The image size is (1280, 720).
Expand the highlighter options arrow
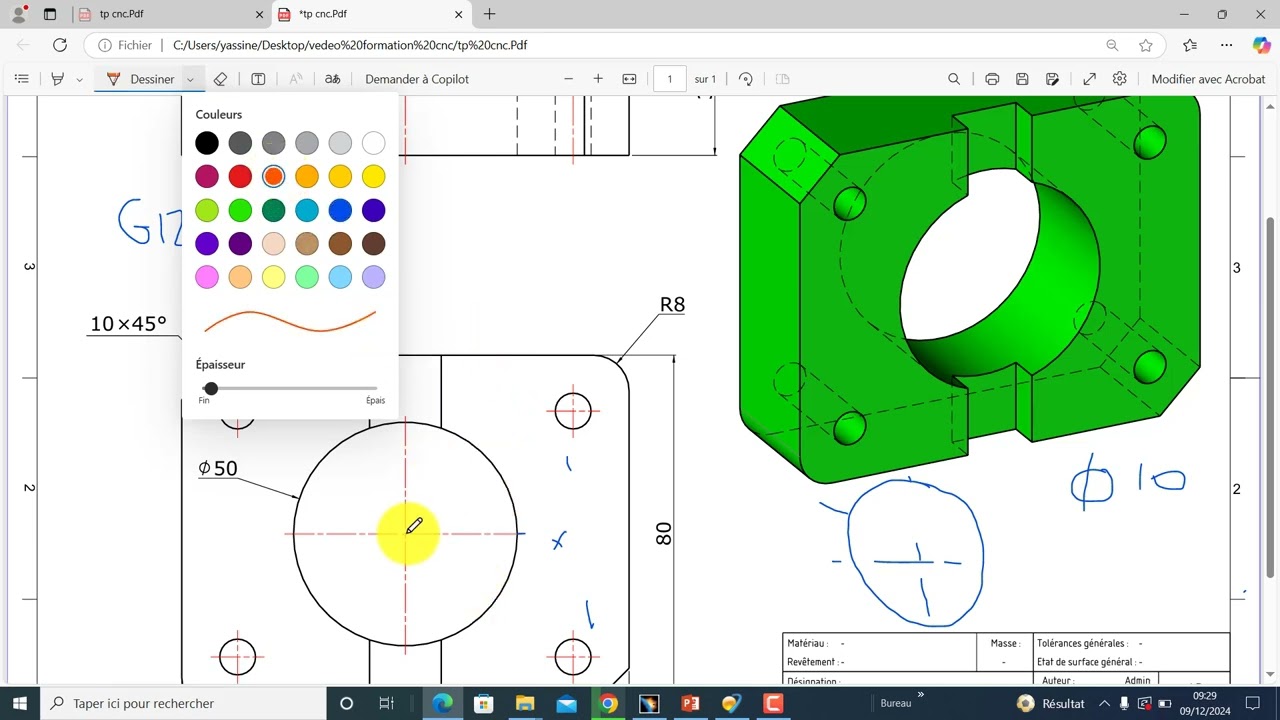[79, 79]
